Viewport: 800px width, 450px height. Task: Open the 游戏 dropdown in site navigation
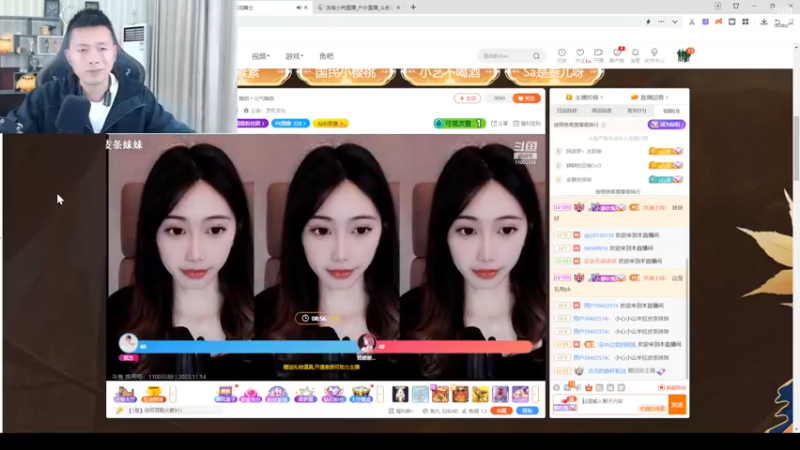[x=294, y=56]
